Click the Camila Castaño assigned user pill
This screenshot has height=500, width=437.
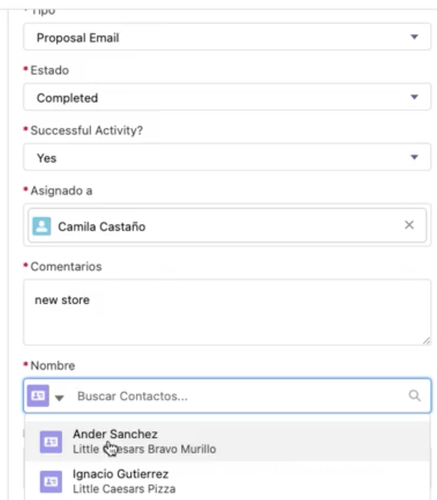click(x=227, y=225)
